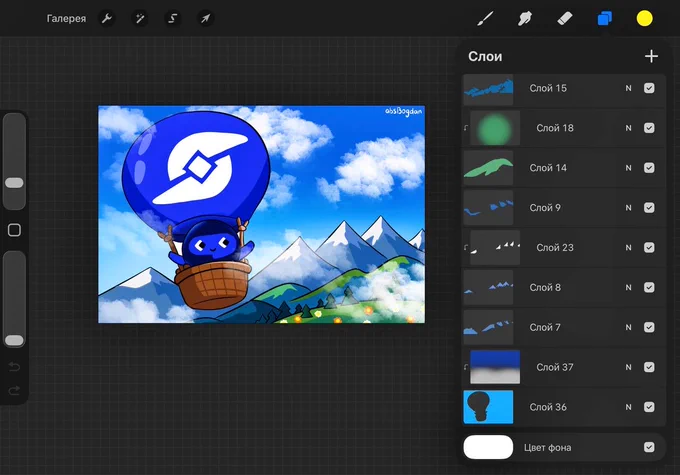This screenshot has width=680, height=475.
Task: Add a new layer with plus button
Action: (651, 56)
